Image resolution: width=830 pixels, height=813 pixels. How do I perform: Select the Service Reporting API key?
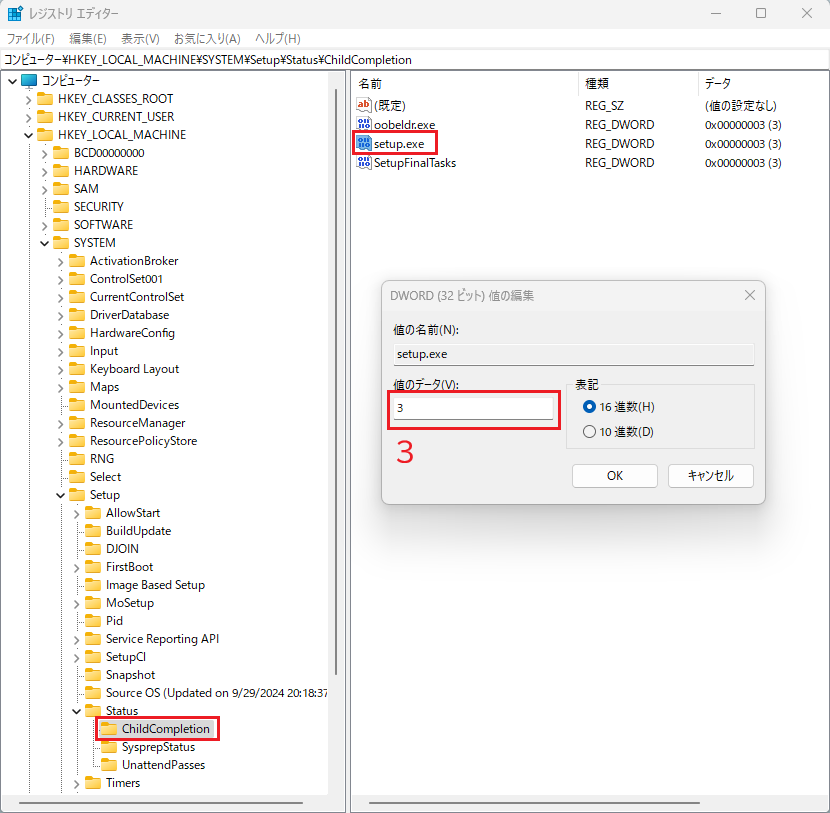point(162,639)
